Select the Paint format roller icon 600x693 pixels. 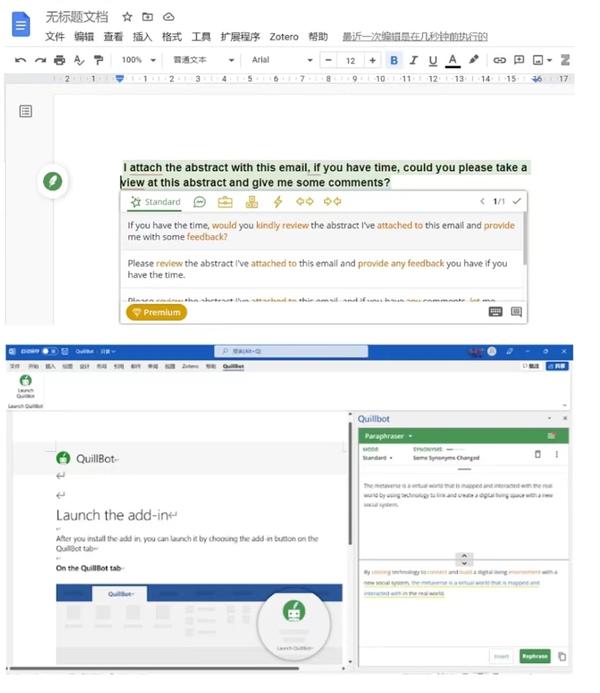click(x=99, y=60)
